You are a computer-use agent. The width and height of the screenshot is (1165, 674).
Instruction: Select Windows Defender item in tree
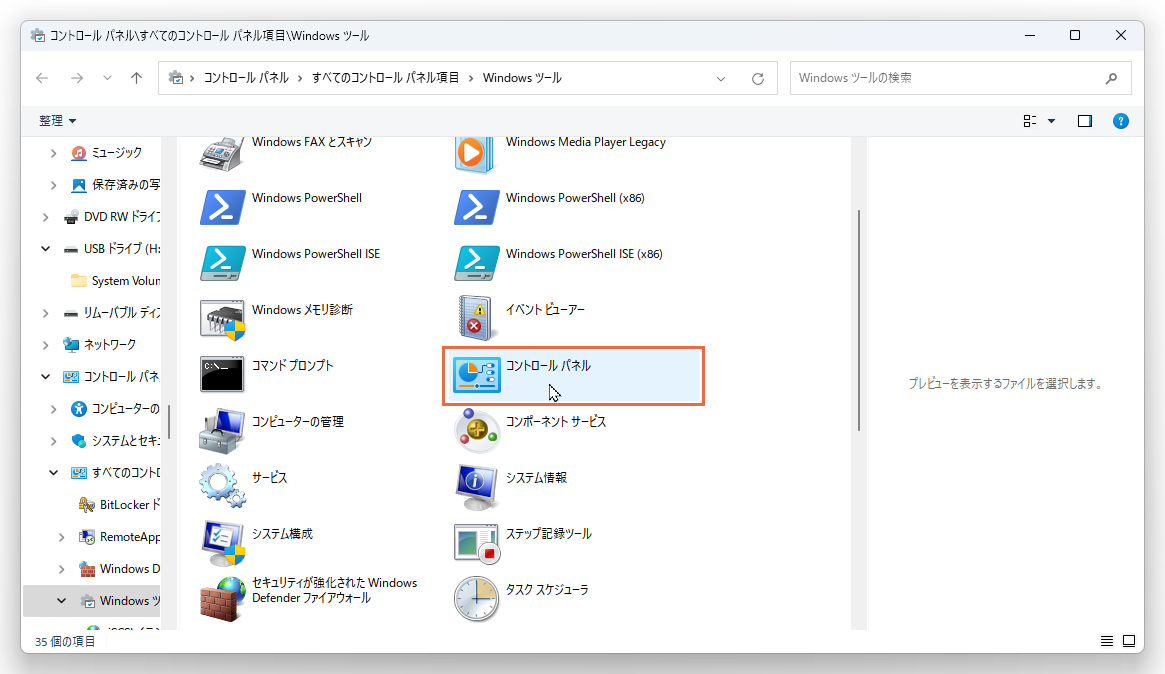(119, 569)
